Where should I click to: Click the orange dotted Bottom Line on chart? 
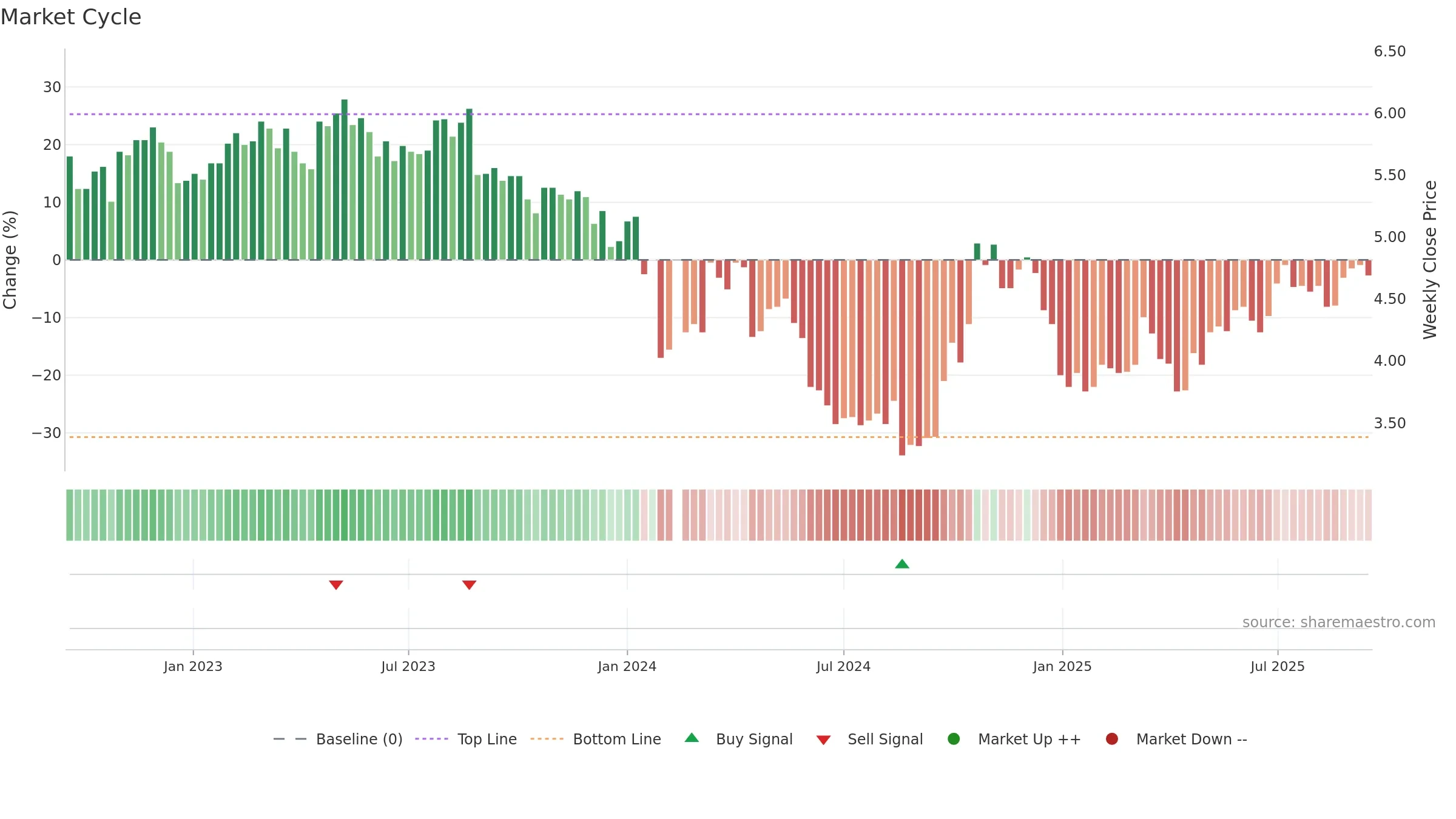click(719, 437)
